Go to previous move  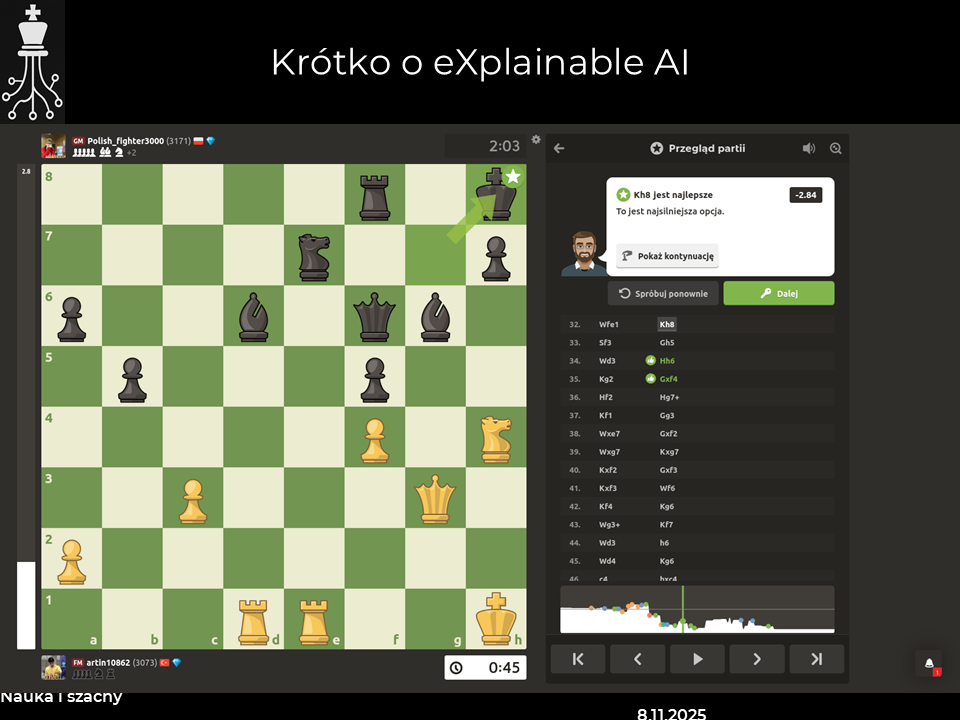click(637, 659)
